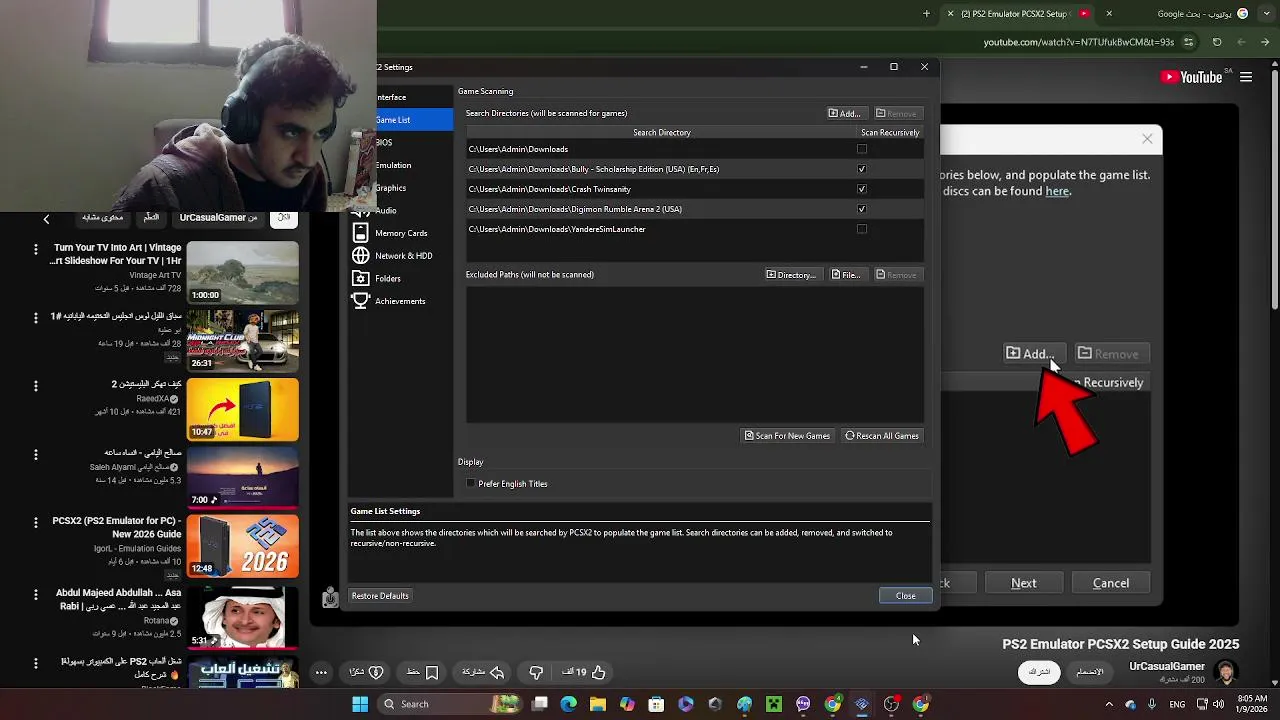1280x720 pixels.
Task: Open the YouTube hamburger guide menu
Action: (x=1246, y=77)
